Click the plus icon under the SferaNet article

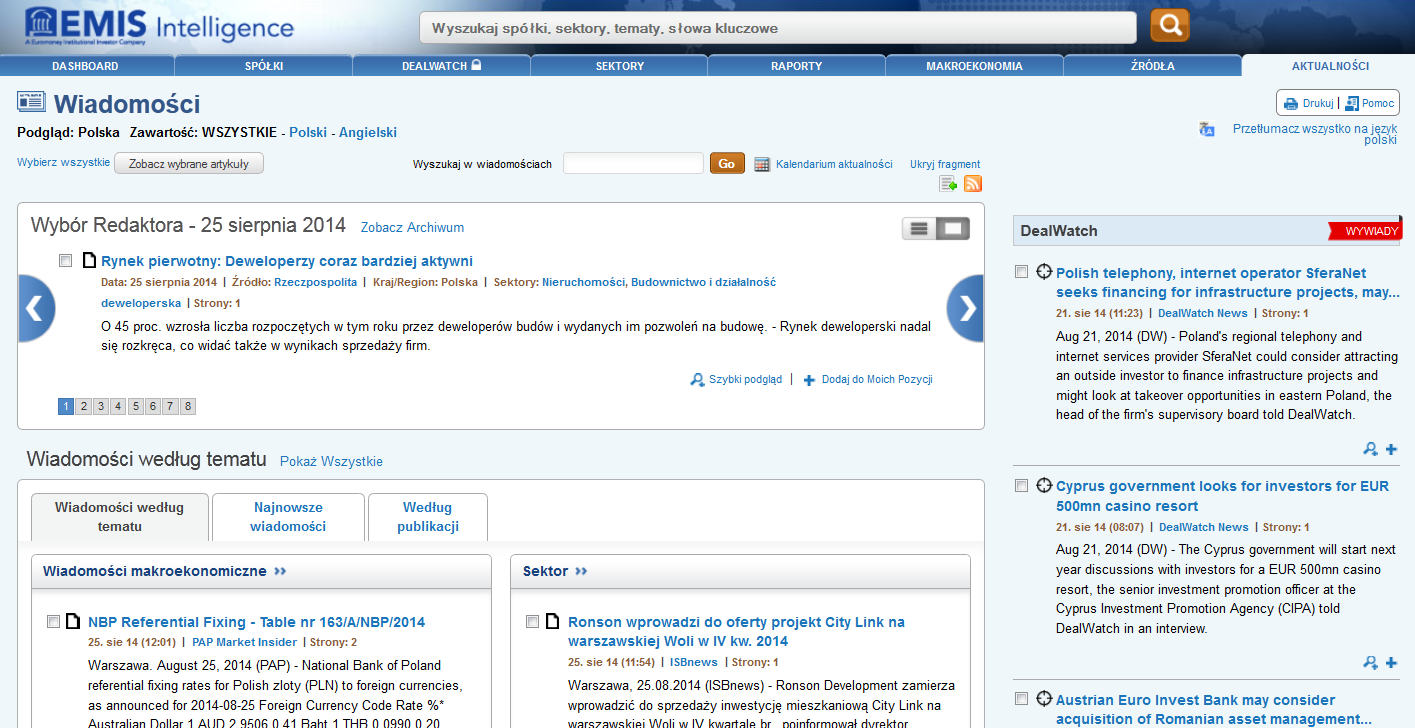(1391, 449)
